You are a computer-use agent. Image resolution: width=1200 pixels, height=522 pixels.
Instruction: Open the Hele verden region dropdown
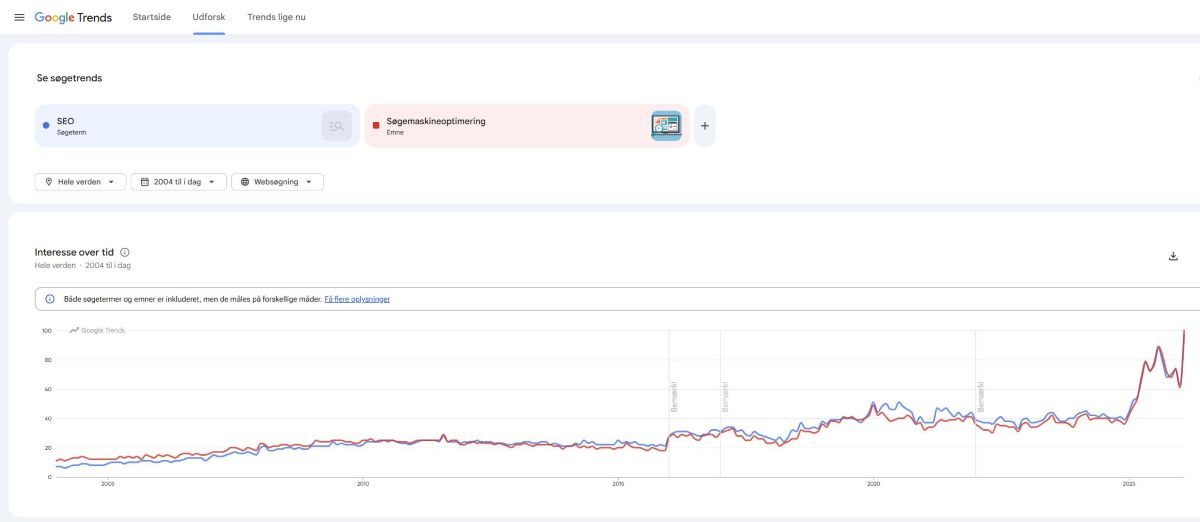[x=80, y=182]
